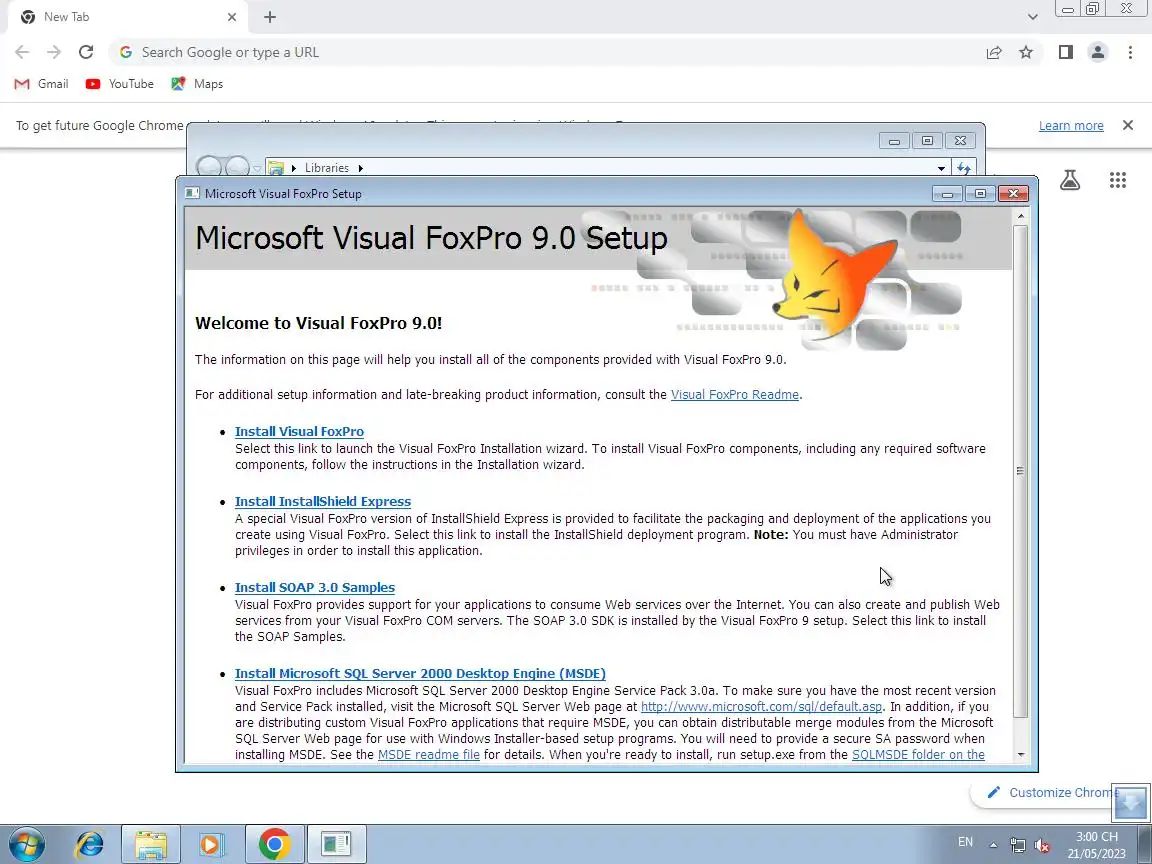Open Install Visual FoxPro link
The height and width of the screenshot is (864, 1152).
(x=299, y=431)
